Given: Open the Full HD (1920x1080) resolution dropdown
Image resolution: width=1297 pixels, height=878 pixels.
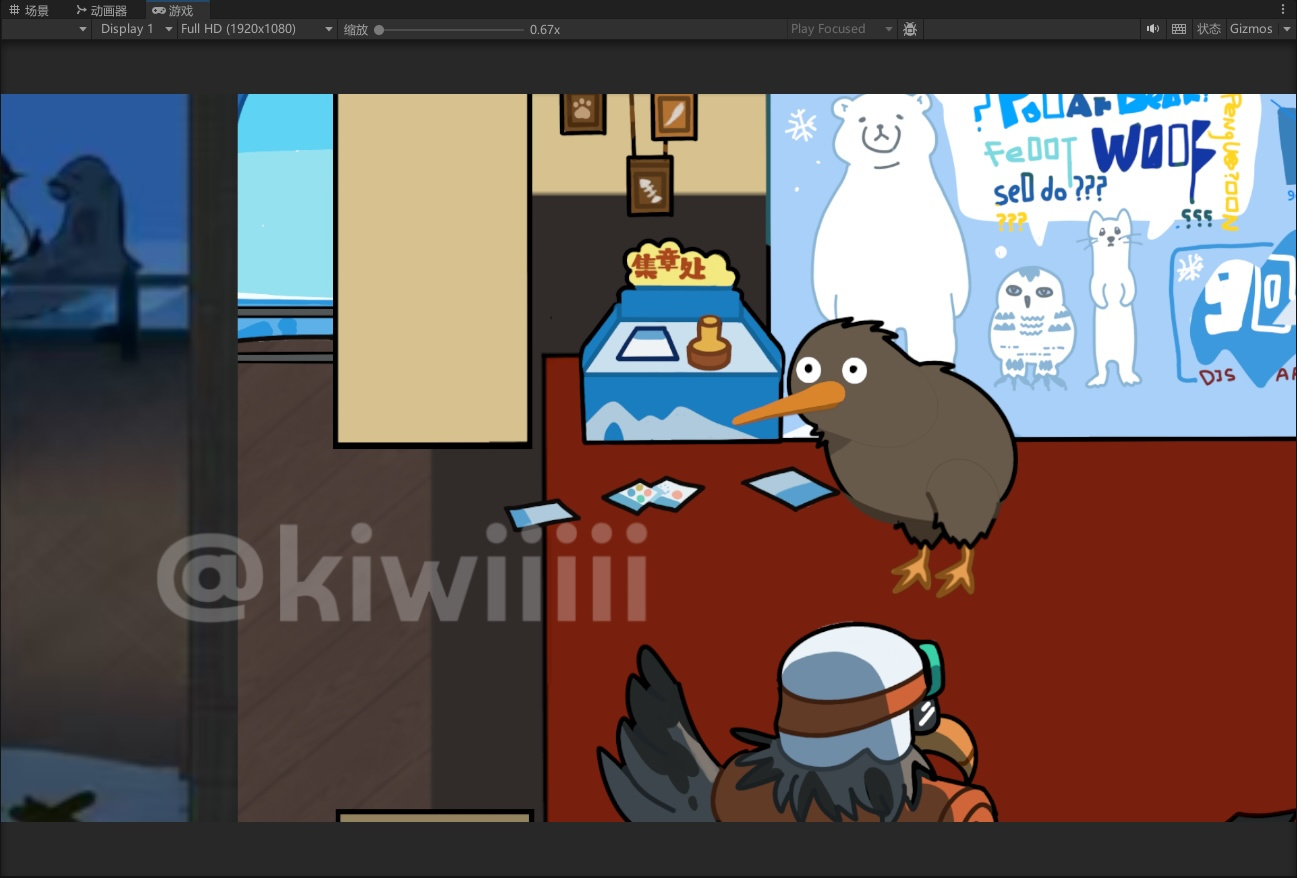Looking at the screenshot, I should click(256, 29).
